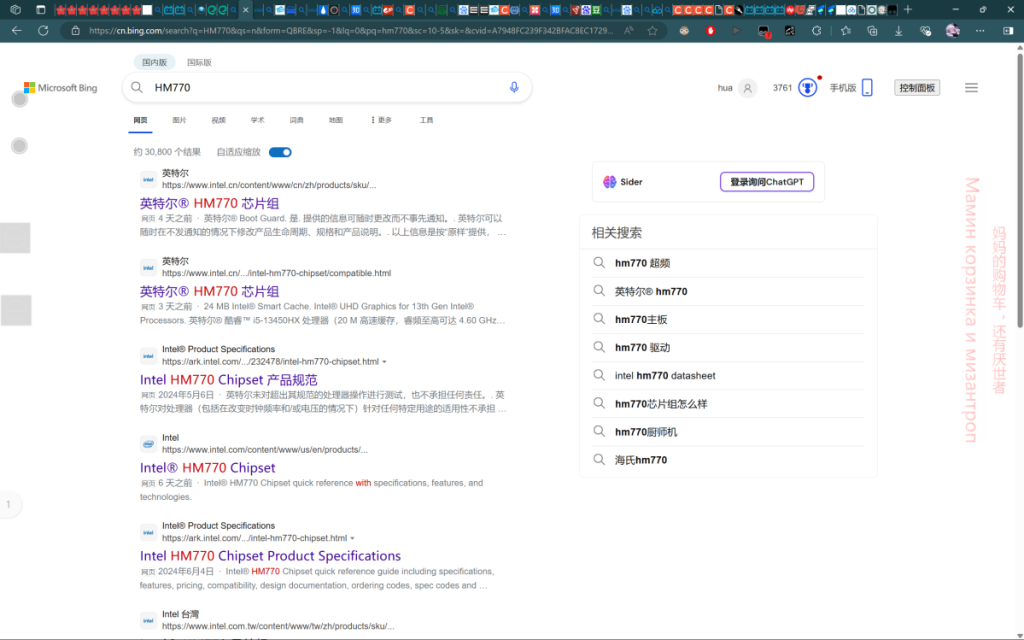Go back using the browser back arrow
This screenshot has height=640, width=1024.
tap(16, 31)
